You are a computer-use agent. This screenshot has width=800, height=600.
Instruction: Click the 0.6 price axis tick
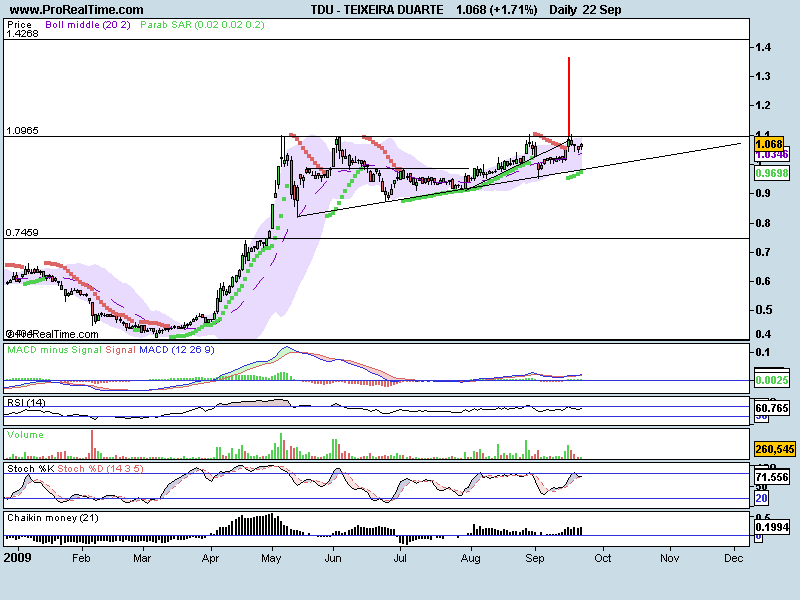pyautogui.click(x=763, y=281)
